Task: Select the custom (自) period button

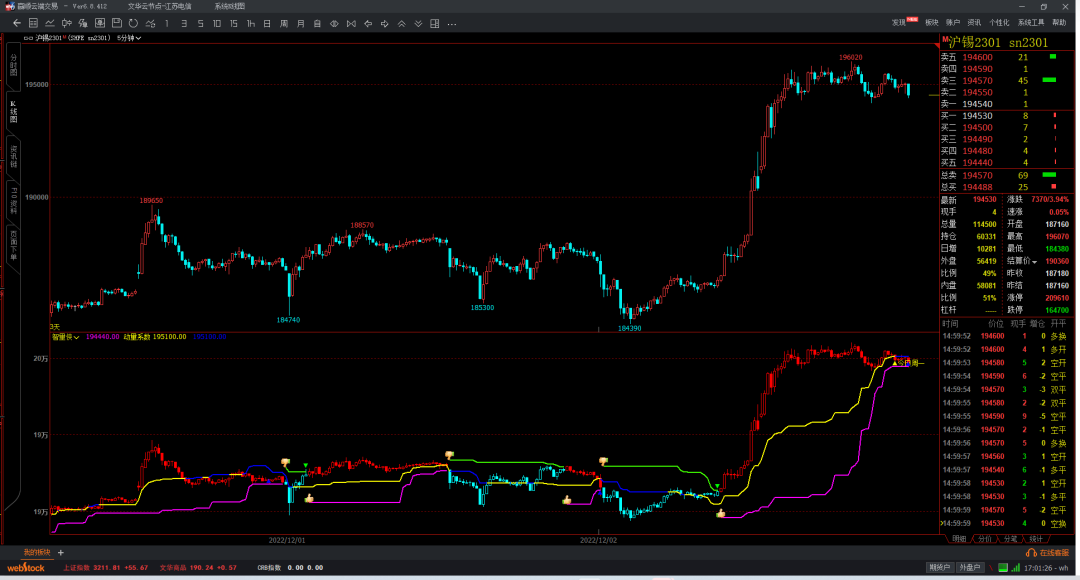Action: pos(317,23)
